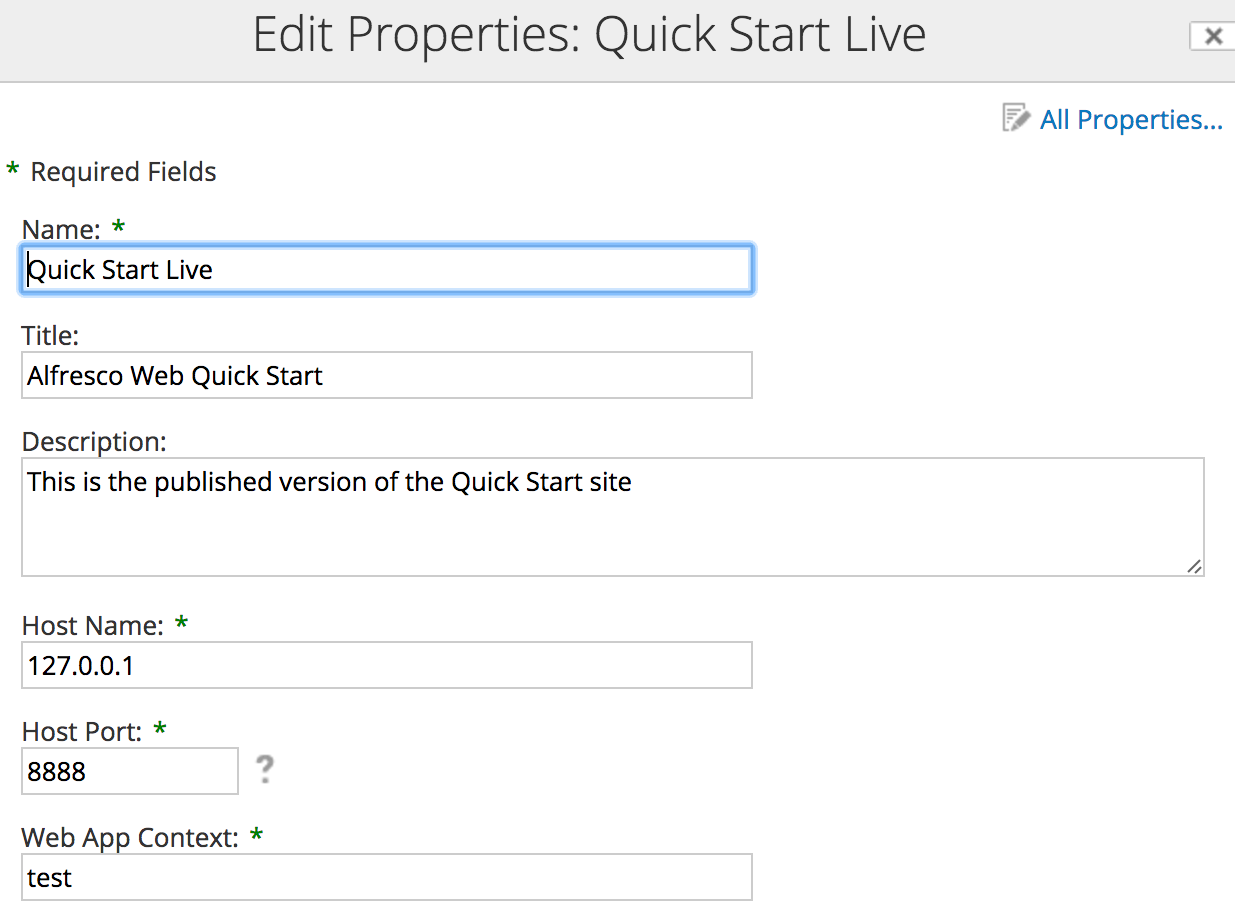Click the Web App Context field
This screenshot has width=1235, height=901.
coord(386,877)
